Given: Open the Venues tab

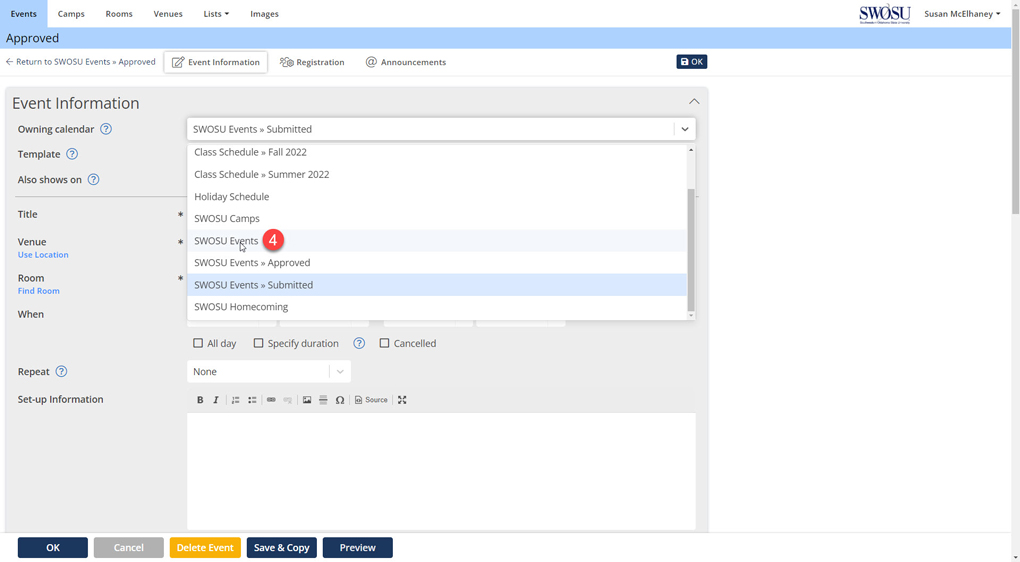Looking at the screenshot, I should pos(168,14).
